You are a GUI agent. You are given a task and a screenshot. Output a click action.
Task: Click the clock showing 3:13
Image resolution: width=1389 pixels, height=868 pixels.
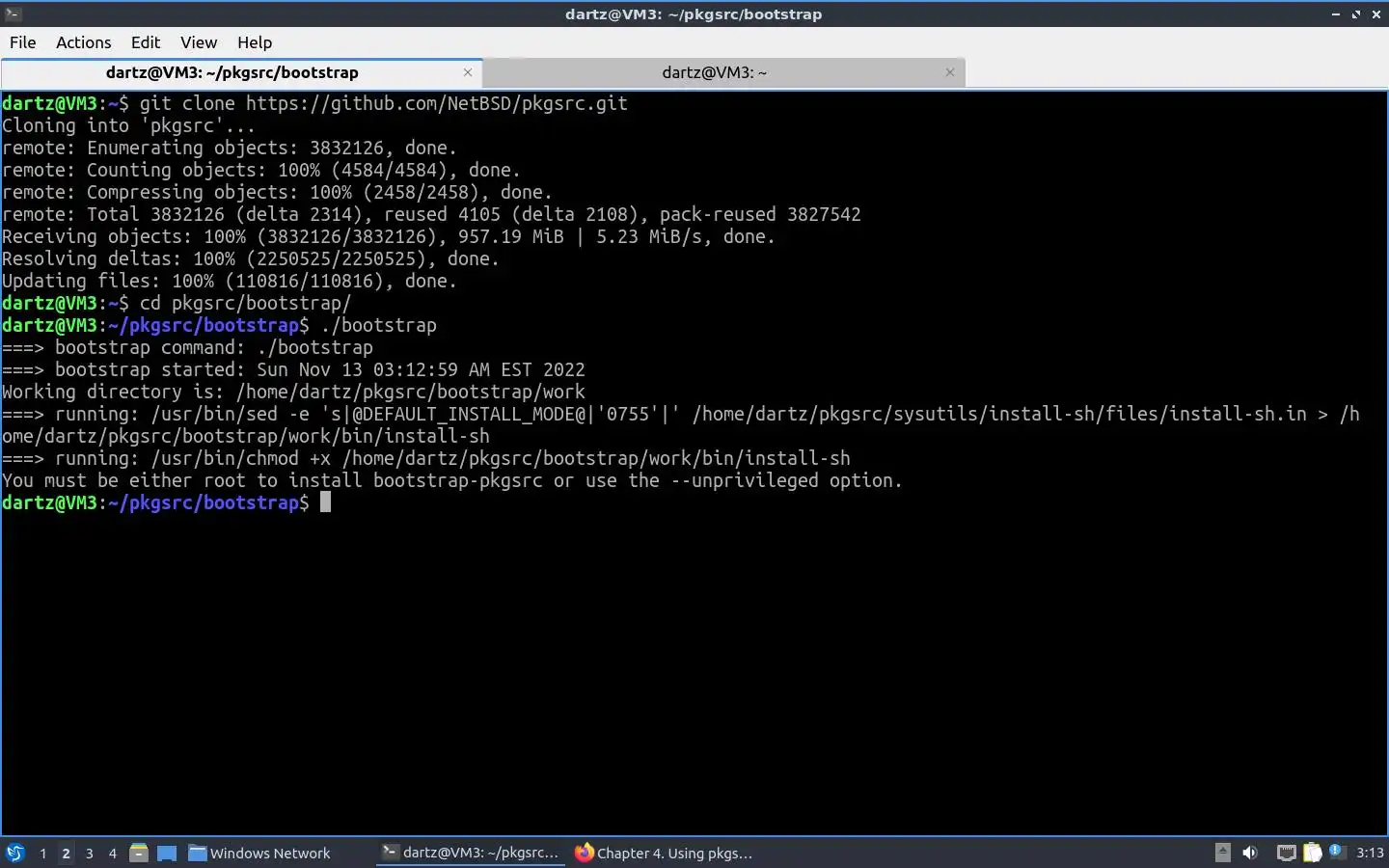click(x=1370, y=853)
